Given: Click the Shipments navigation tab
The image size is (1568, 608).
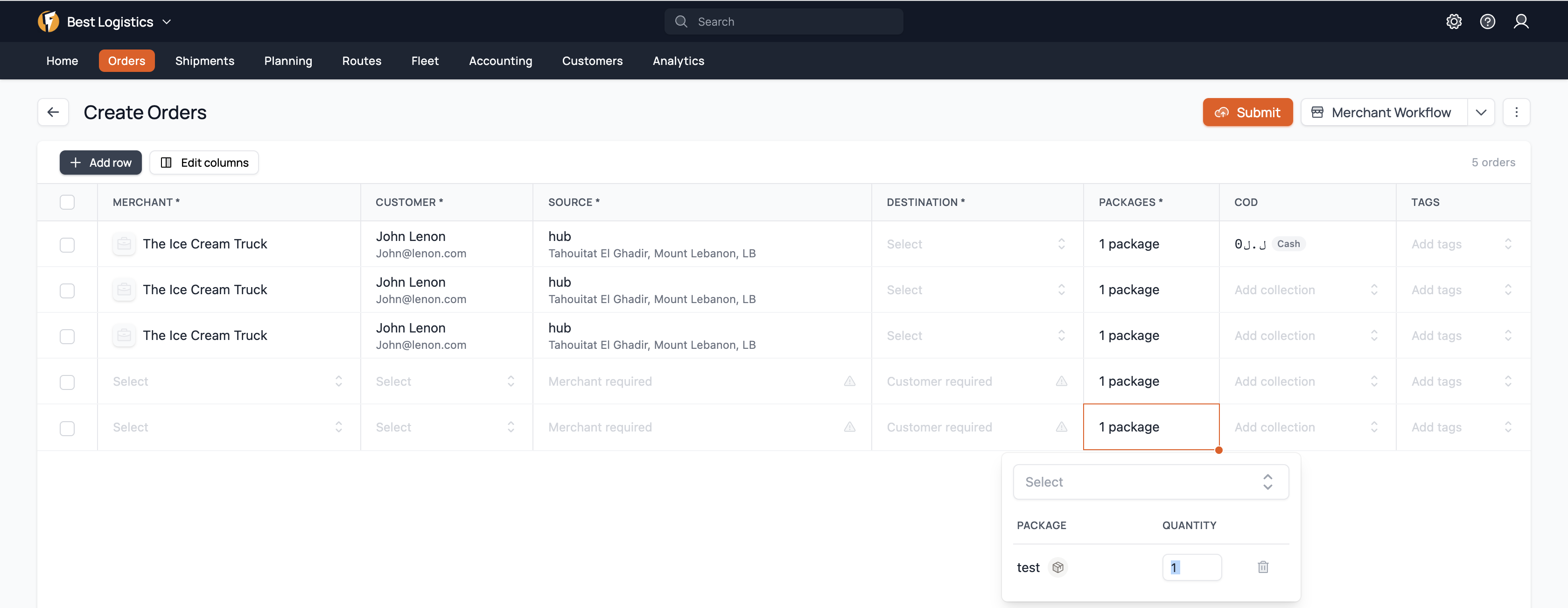Looking at the screenshot, I should (204, 60).
